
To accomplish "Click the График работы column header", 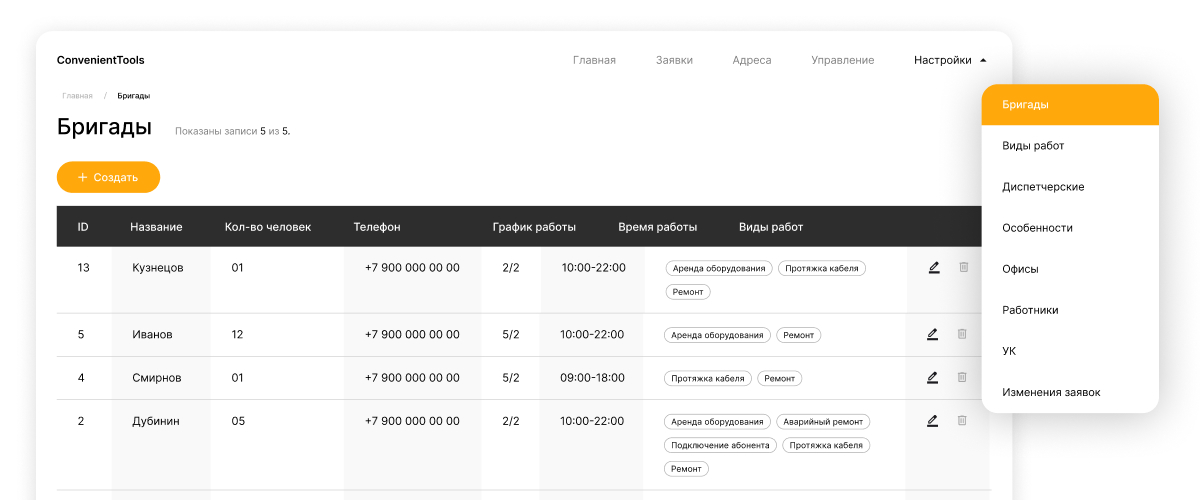I will [x=534, y=227].
